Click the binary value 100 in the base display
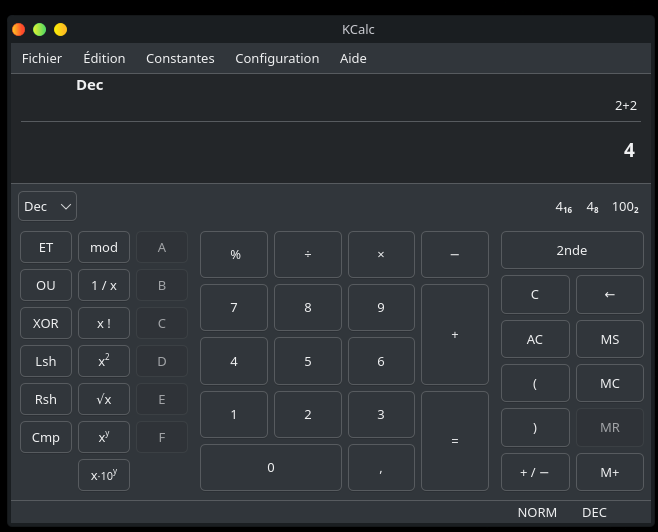Screen dimensions: 658x532 pyautogui.click(x=625, y=207)
